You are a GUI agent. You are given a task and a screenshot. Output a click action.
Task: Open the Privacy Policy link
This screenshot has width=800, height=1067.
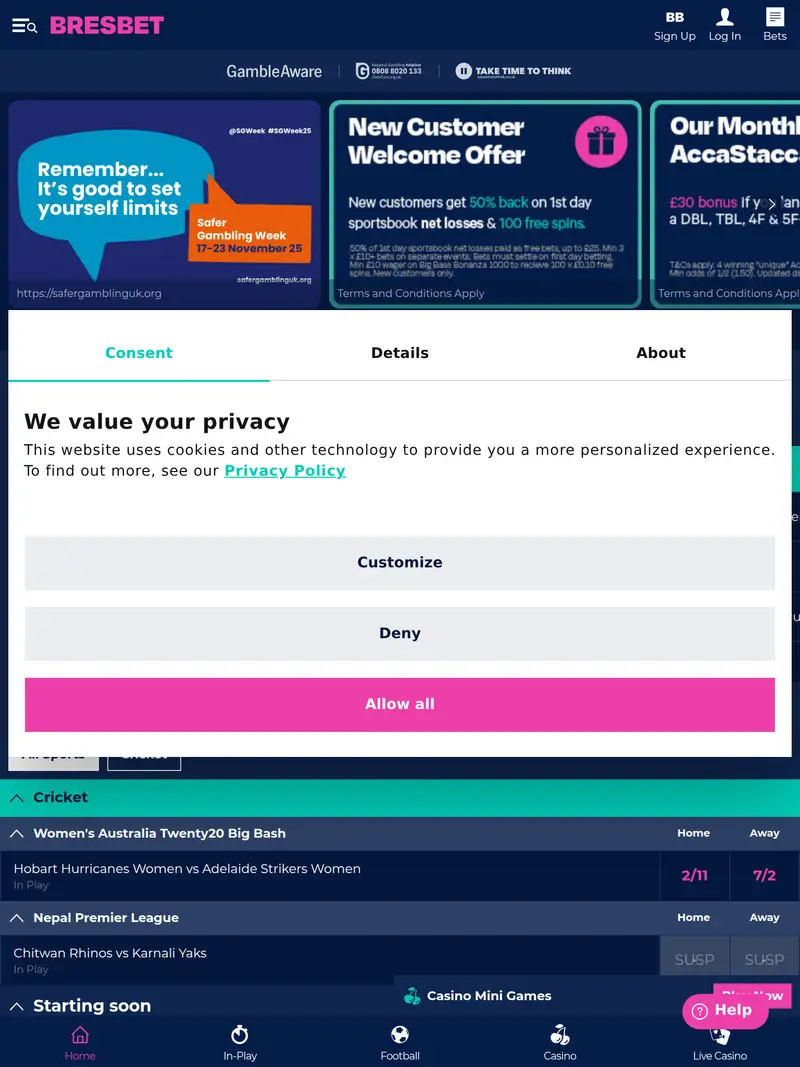coord(285,471)
